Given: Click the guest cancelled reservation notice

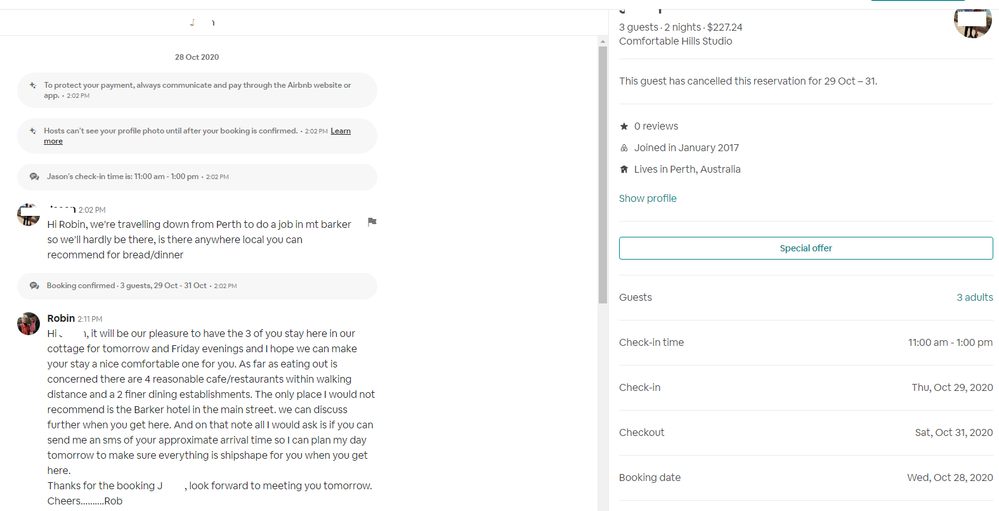Looking at the screenshot, I should [747, 81].
